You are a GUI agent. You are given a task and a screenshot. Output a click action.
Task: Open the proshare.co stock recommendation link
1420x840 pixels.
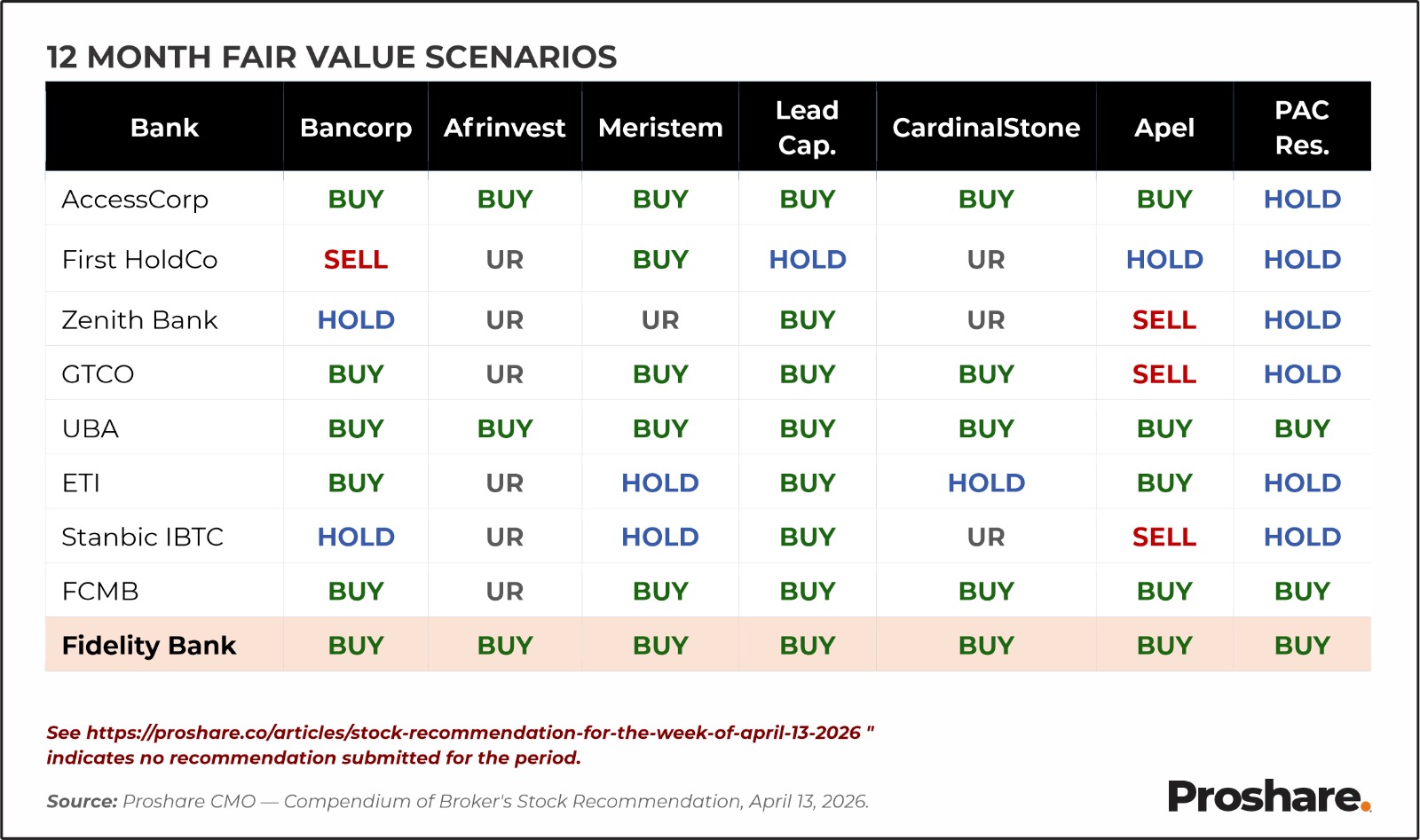tap(473, 733)
